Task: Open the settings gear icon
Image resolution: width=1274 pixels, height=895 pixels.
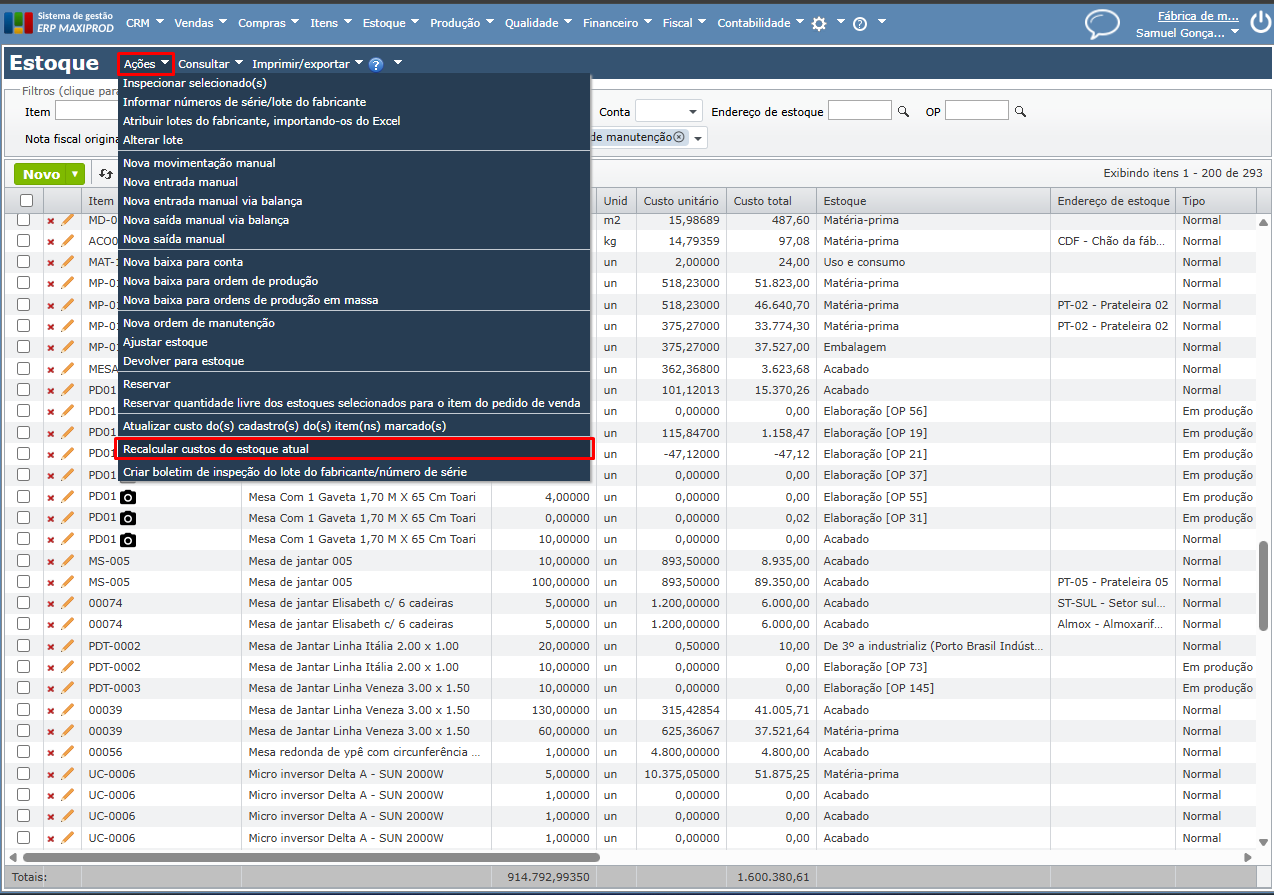Action: click(819, 23)
